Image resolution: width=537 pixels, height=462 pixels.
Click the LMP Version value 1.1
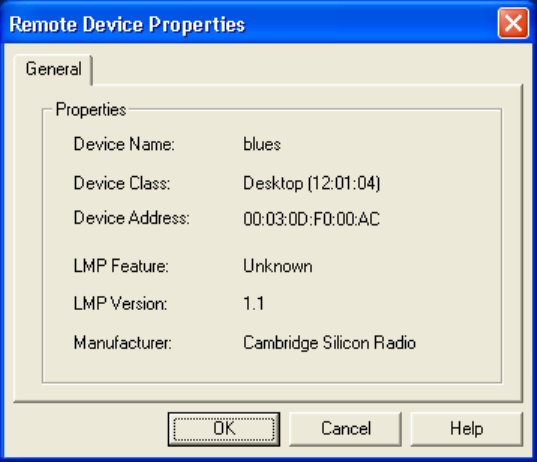253,303
